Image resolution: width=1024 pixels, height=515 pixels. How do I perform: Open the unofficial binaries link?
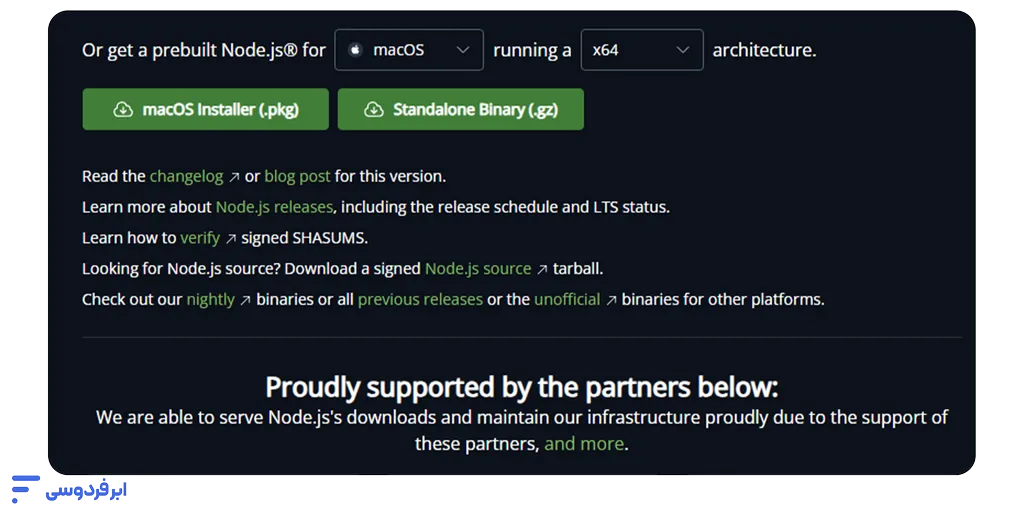(x=567, y=299)
